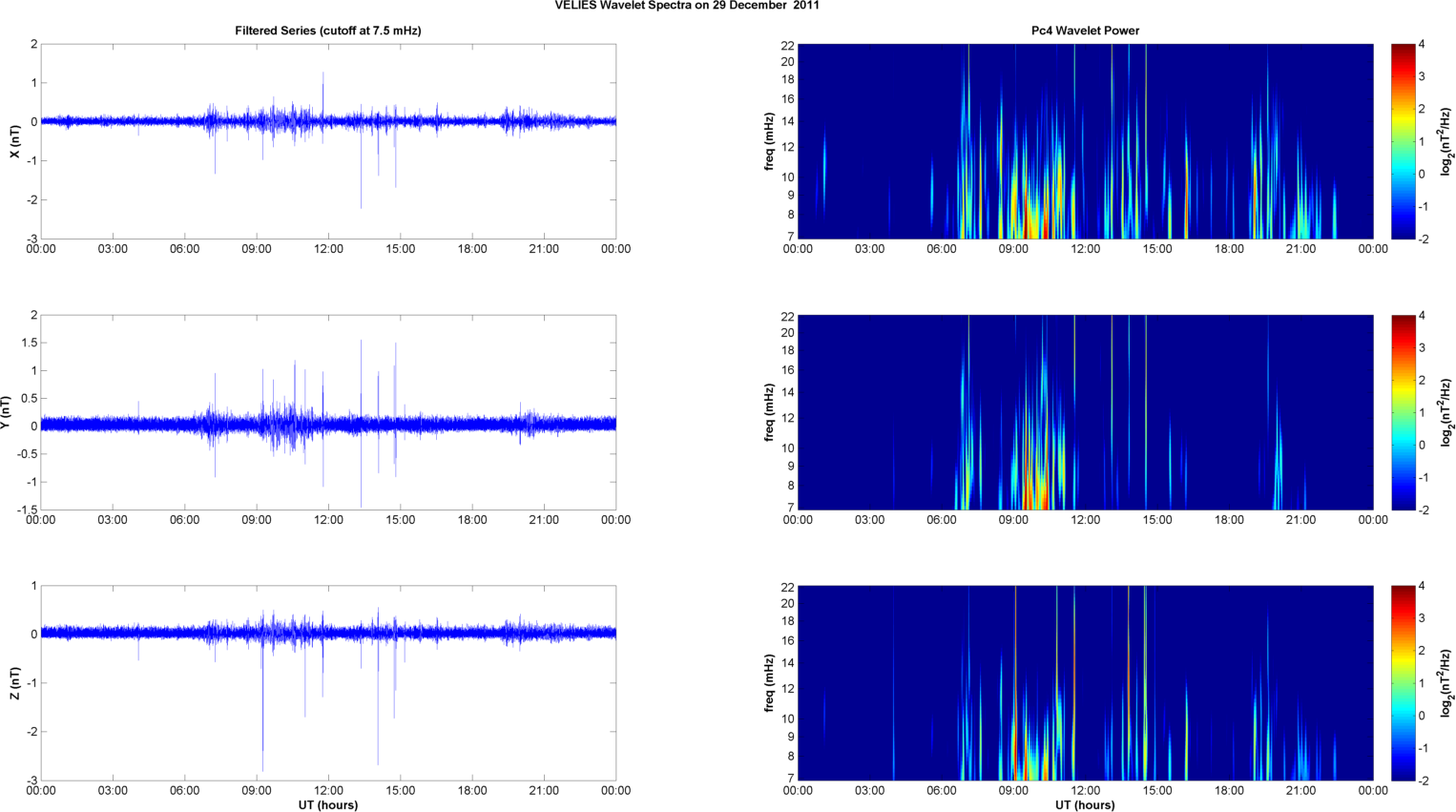Click the colorbar beside the top wavelet spectrum

pos(1404,141)
